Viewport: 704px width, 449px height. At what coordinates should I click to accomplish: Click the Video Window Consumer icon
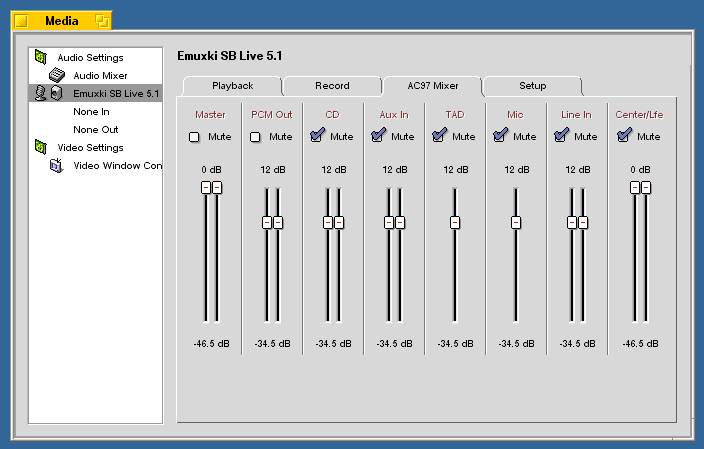coord(57,165)
